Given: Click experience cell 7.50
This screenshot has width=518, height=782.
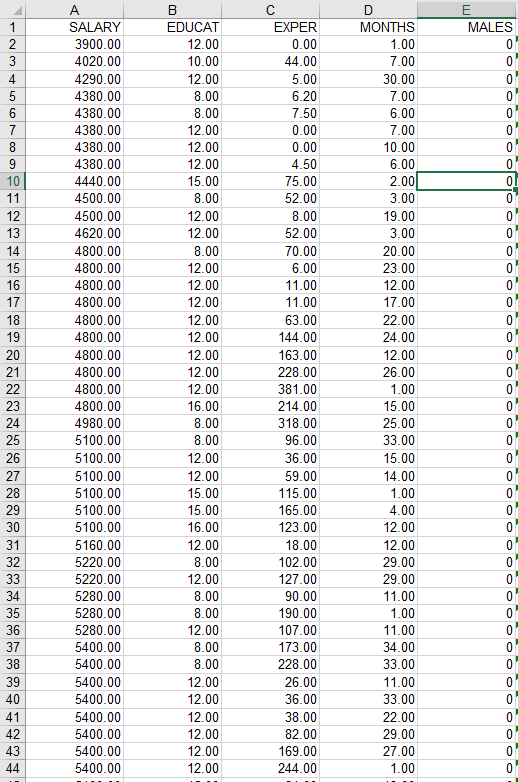Looking at the screenshot, I should (270, 113).
